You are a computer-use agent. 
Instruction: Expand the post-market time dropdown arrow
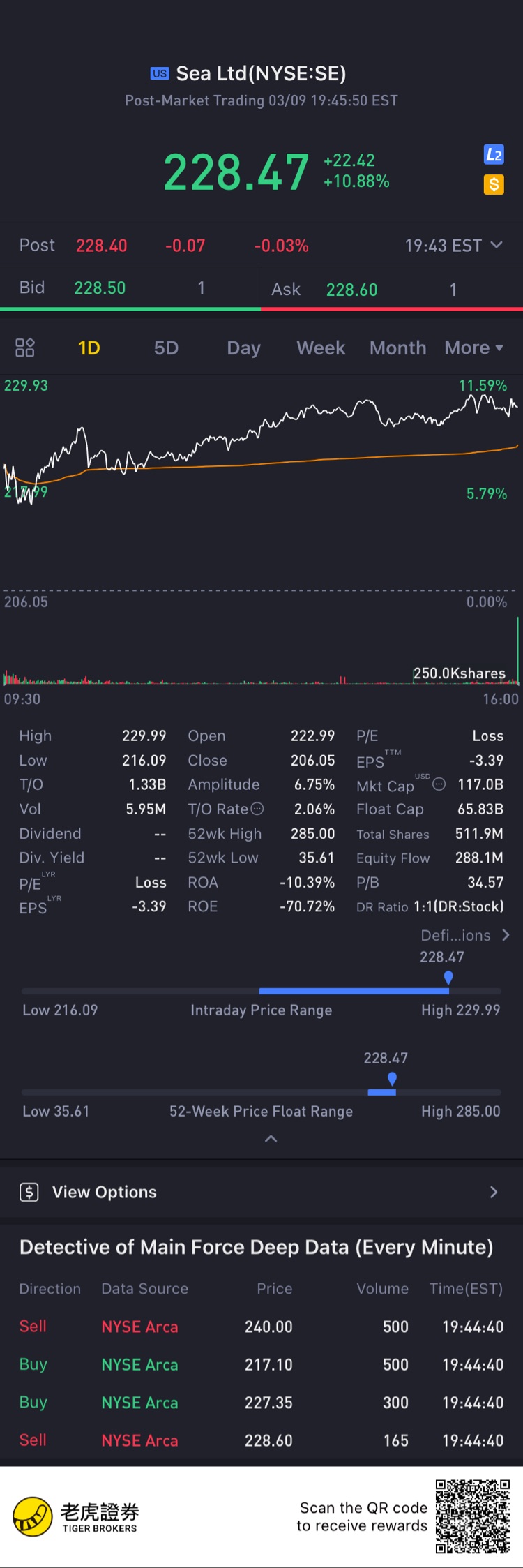[x=497, y=245]
